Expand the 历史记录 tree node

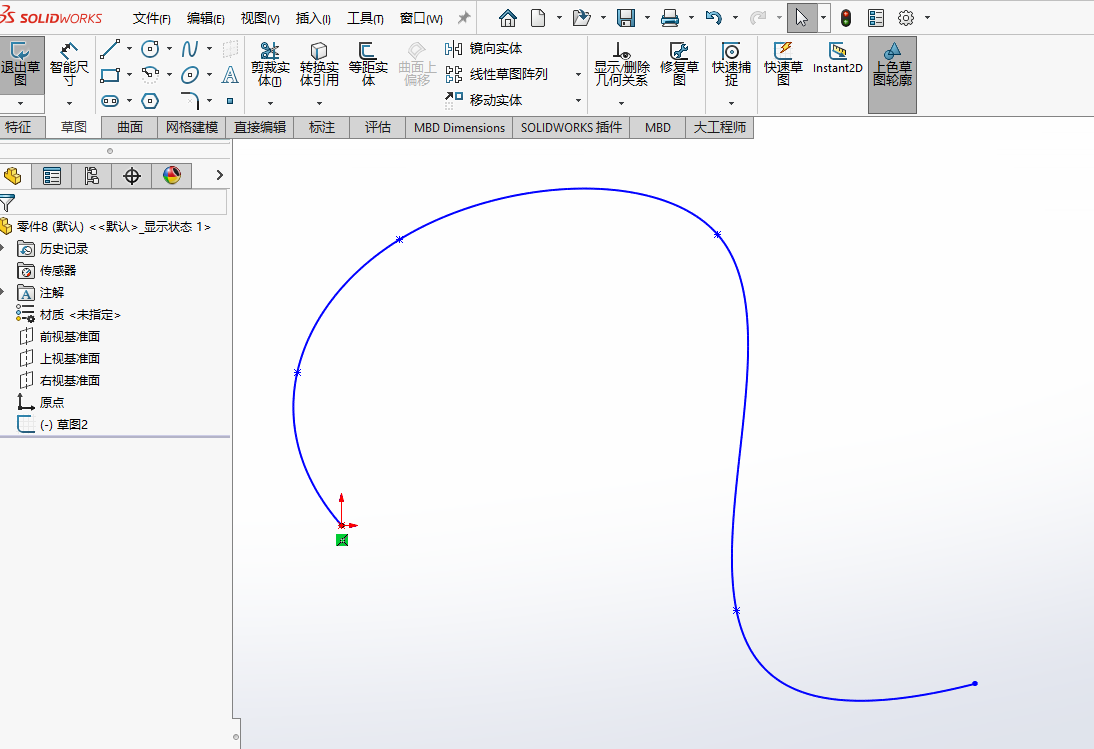pyautogui.click(x=3, y=248)
